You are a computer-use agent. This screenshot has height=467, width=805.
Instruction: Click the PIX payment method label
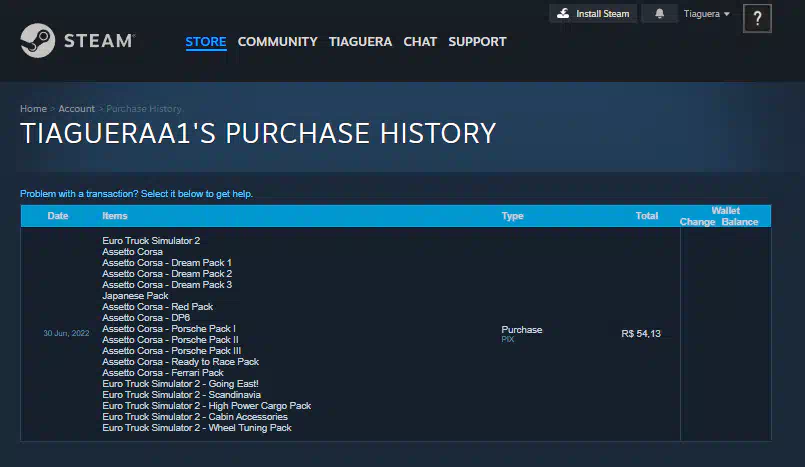tap(508, 340)
